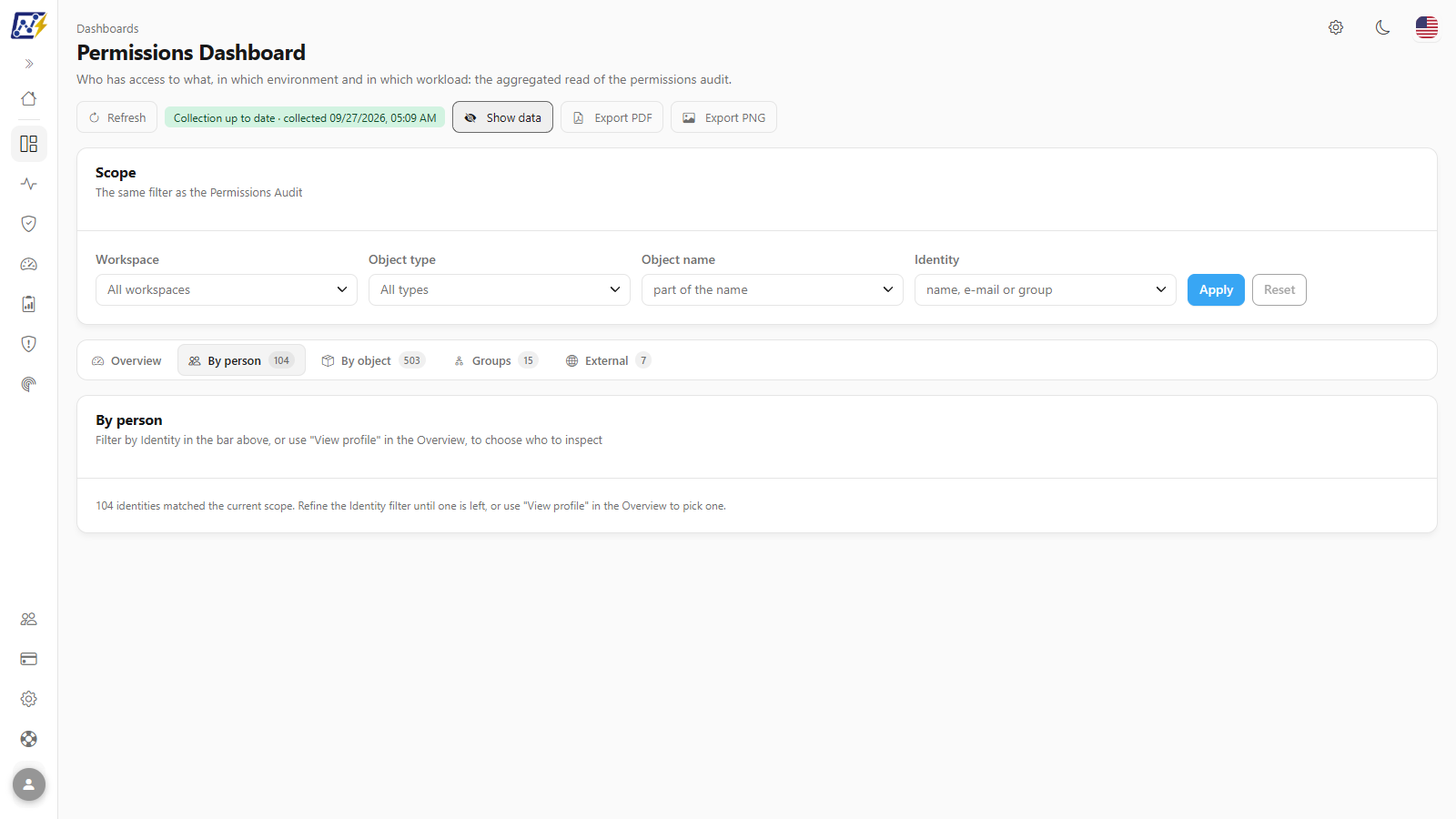
Task: Open the Workspace dropdown
Action: tap(227, 289)
